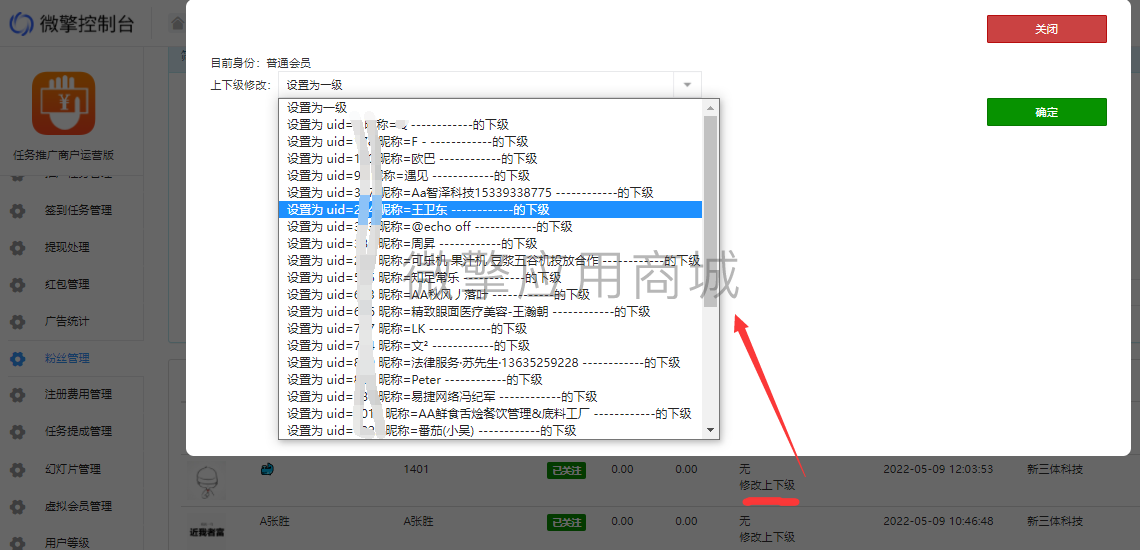Click 近我者富 avatar in A张胜 row
Screen dimensions: 1140x550
coord(206,532)
